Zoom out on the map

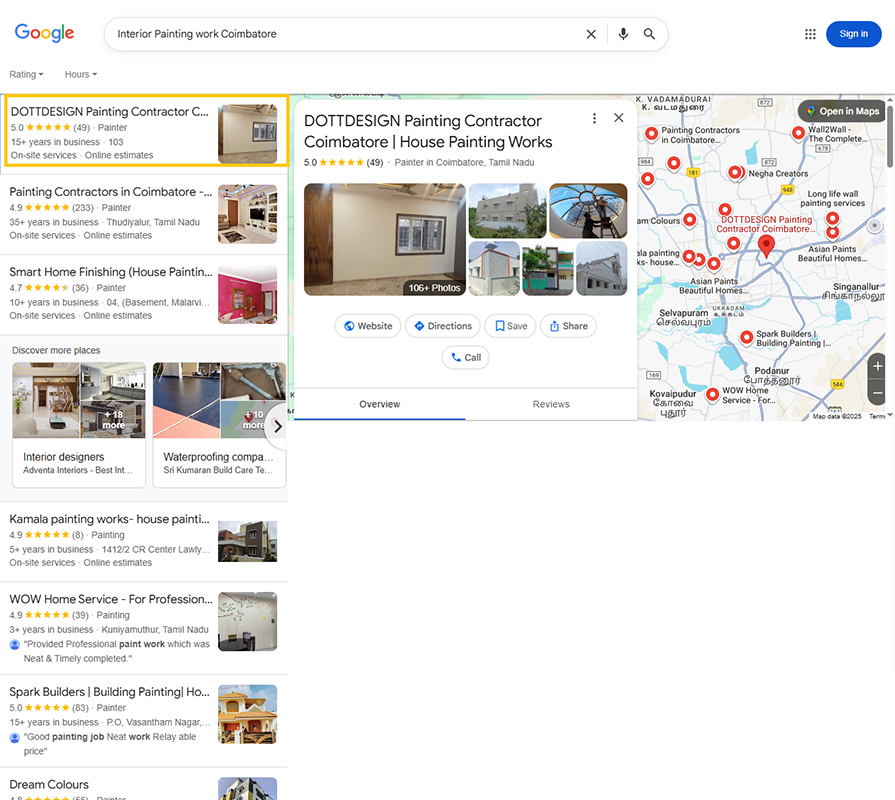pos(877,393)
